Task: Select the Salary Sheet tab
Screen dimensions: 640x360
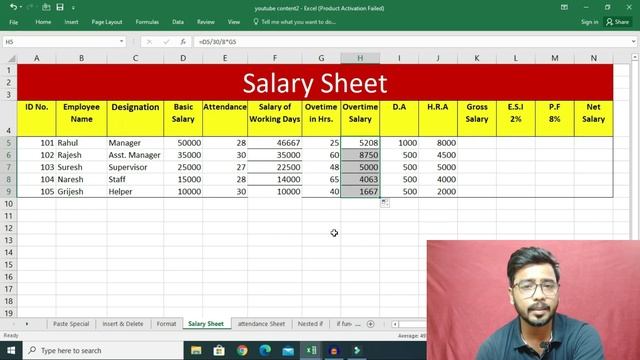Action: pyautogui.click(x=206, y=324)
